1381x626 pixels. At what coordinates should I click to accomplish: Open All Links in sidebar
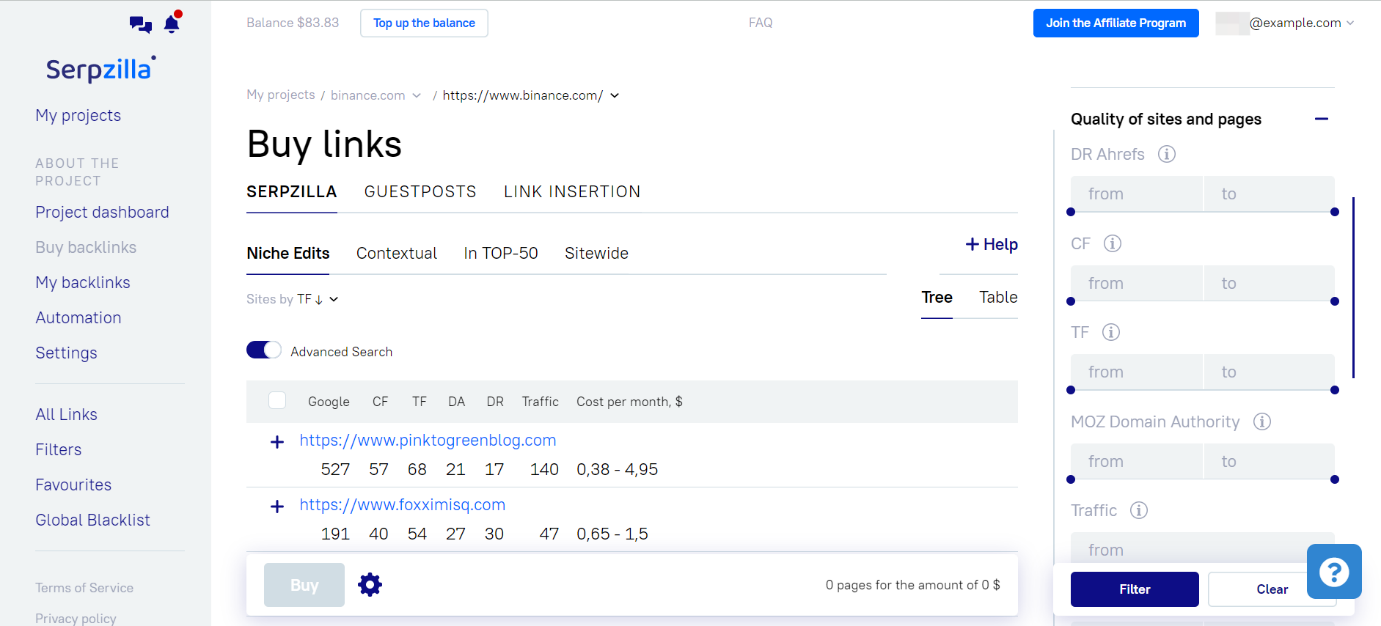click(x=66, y=414)
